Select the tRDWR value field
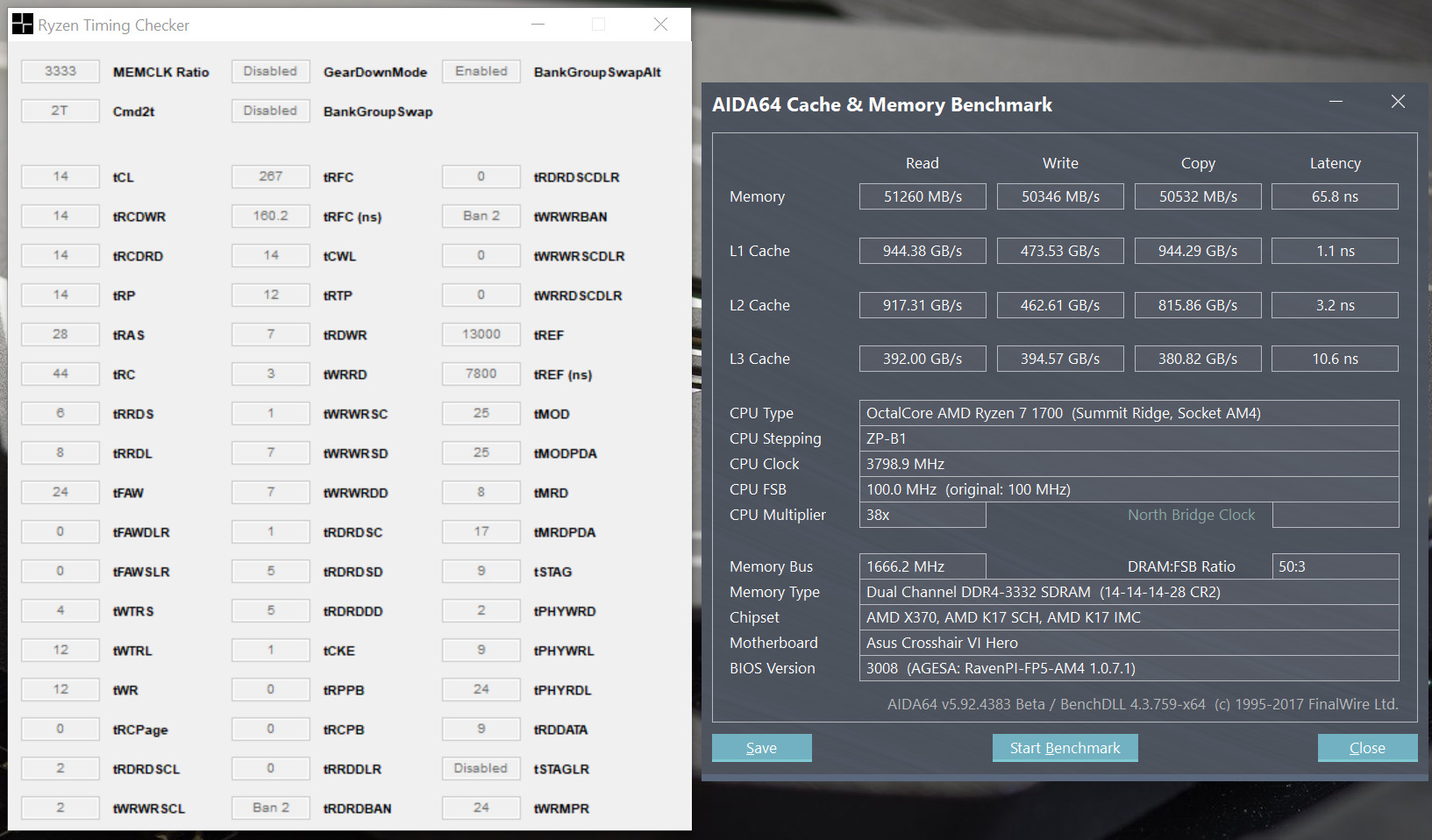The image size is (1432, 840). (x=271, y=334)
